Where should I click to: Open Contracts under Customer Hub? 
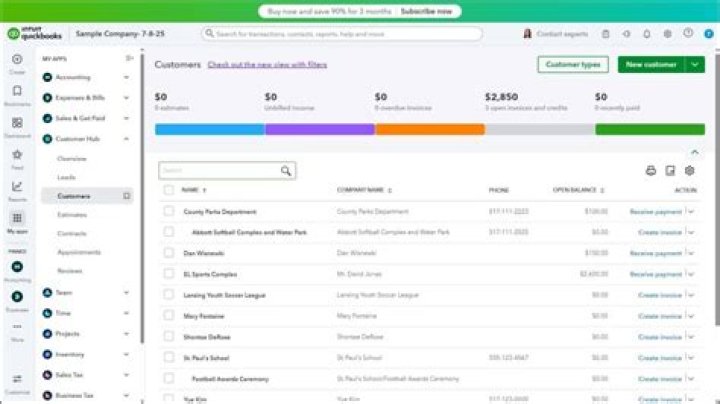click(x=72, y=234)
